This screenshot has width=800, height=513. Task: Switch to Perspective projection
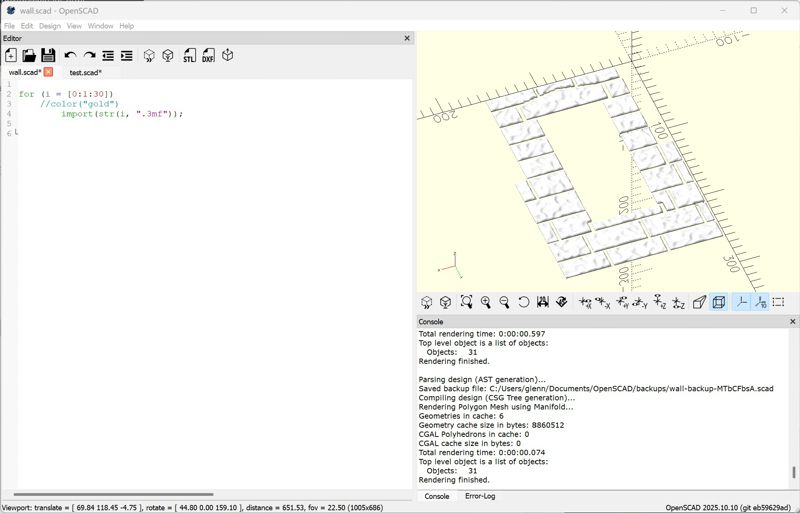point(700,302)
